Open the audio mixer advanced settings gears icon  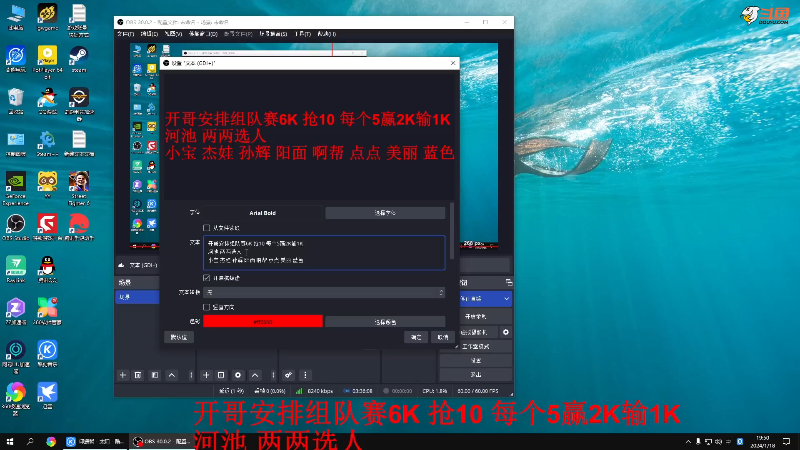[x=288, y=375]
